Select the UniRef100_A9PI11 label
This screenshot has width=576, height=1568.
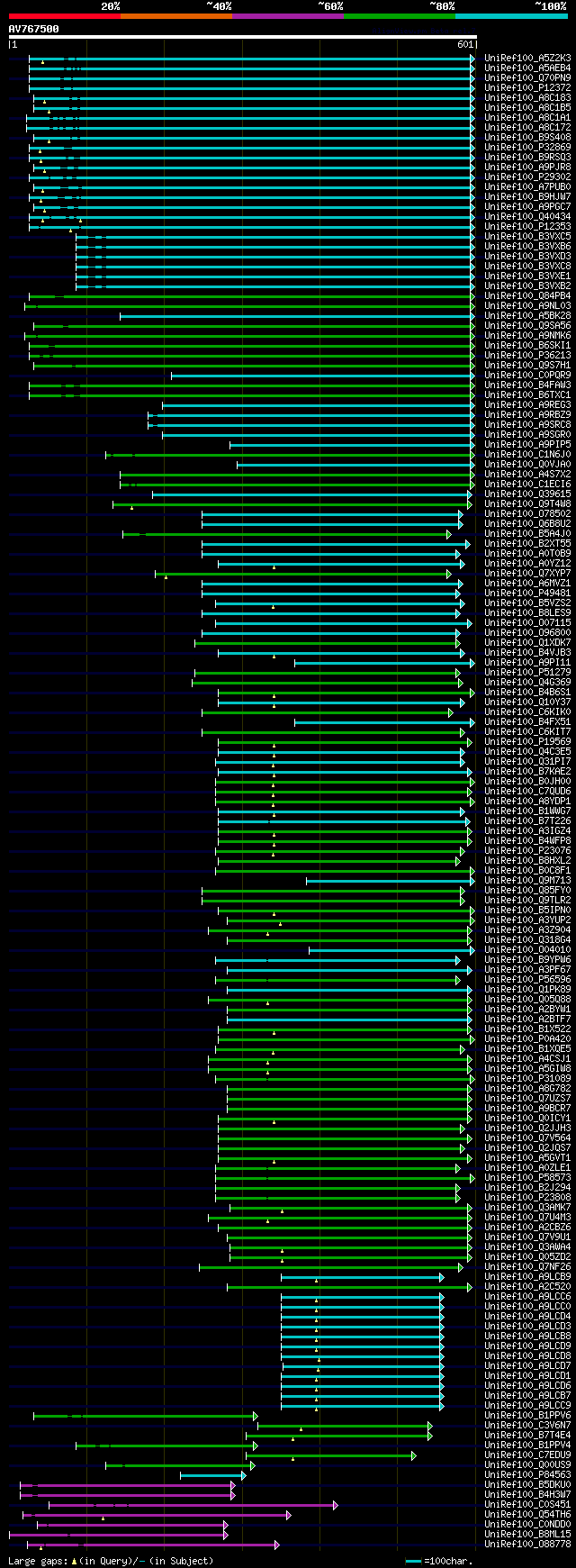coord(527,663)
